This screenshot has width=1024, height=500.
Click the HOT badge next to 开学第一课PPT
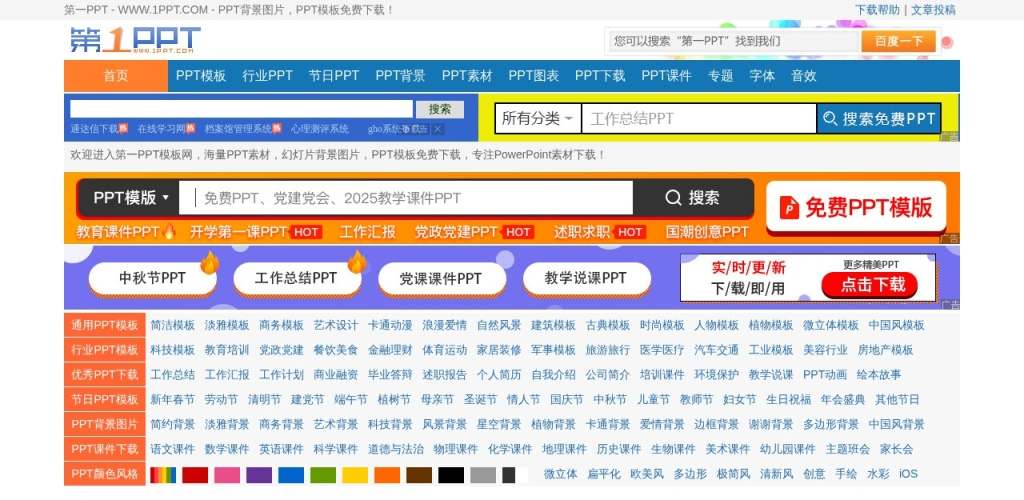(306, 232)
